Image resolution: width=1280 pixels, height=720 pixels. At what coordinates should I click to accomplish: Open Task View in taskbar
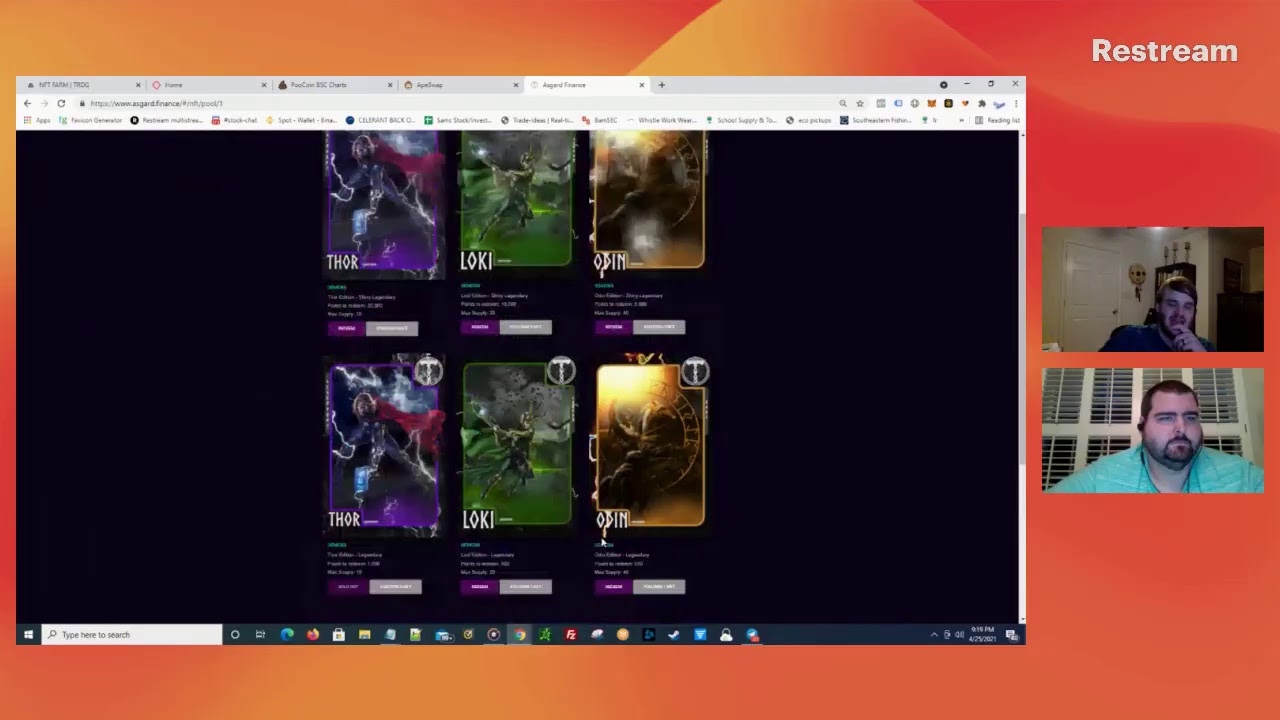[x=260, y=635]
